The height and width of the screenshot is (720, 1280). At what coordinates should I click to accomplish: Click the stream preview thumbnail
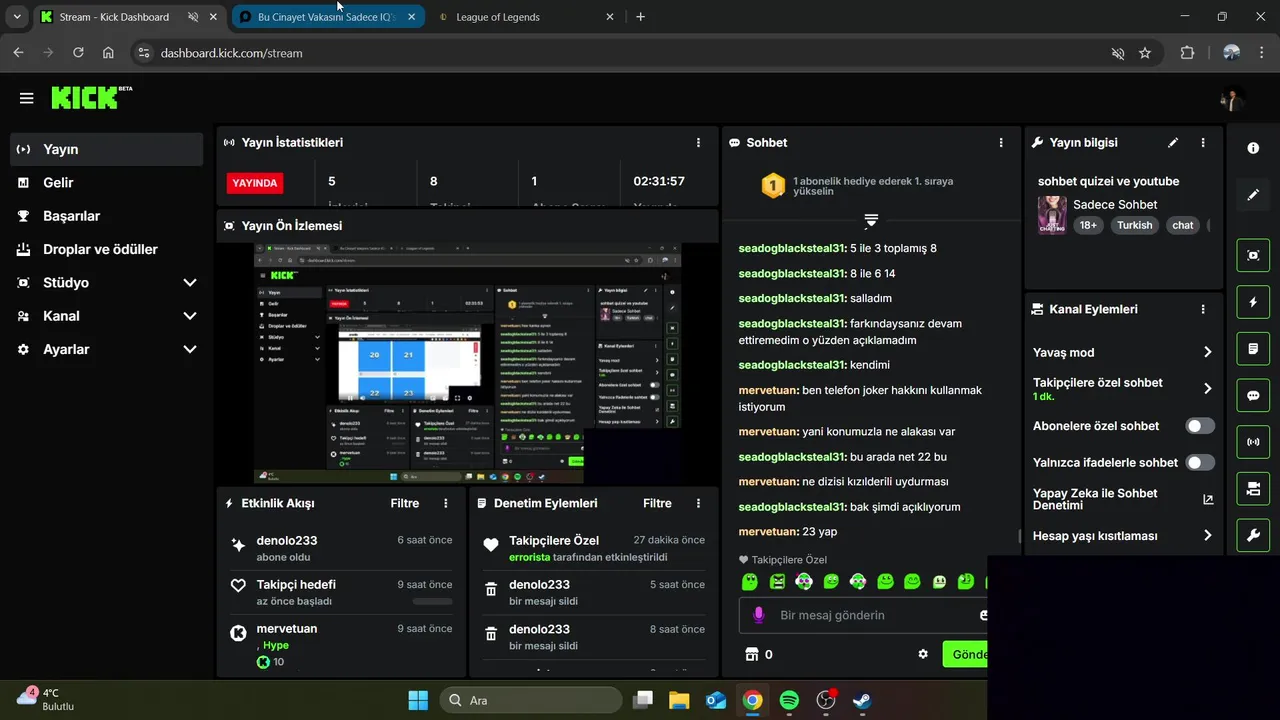click(x=468, y=364)
